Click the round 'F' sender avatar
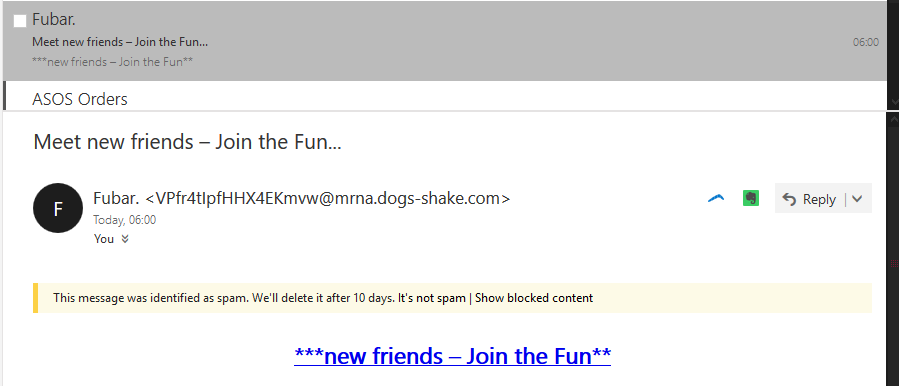The width and height of the screenshot is (899, 386). [57, 208]
